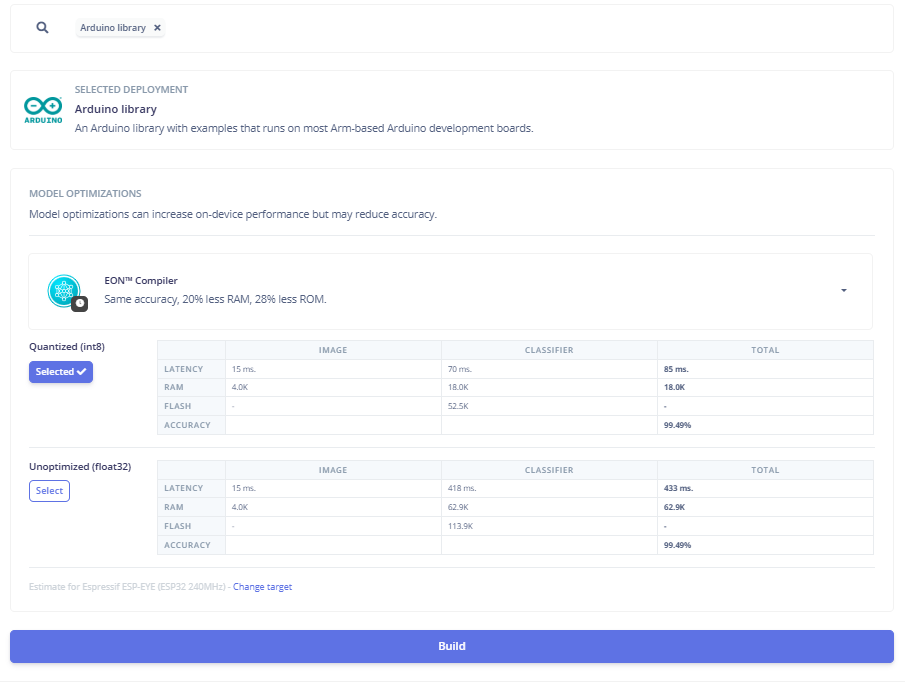
Task: Click the EON Compiler circular icon
Action: [x=64, y=290]
